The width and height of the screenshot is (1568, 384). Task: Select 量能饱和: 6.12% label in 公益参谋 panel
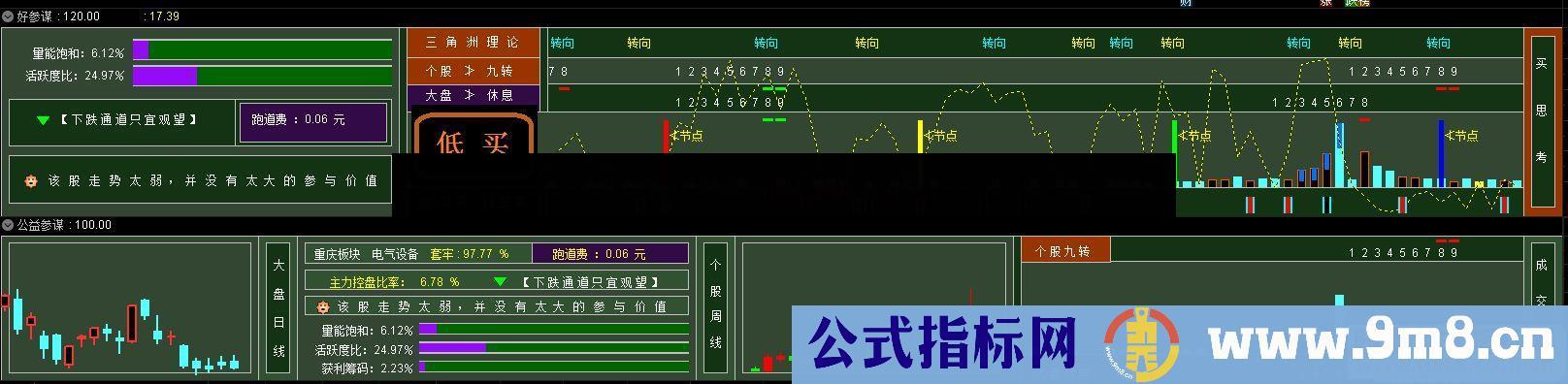pyautogui.click(x=367, y=331)
